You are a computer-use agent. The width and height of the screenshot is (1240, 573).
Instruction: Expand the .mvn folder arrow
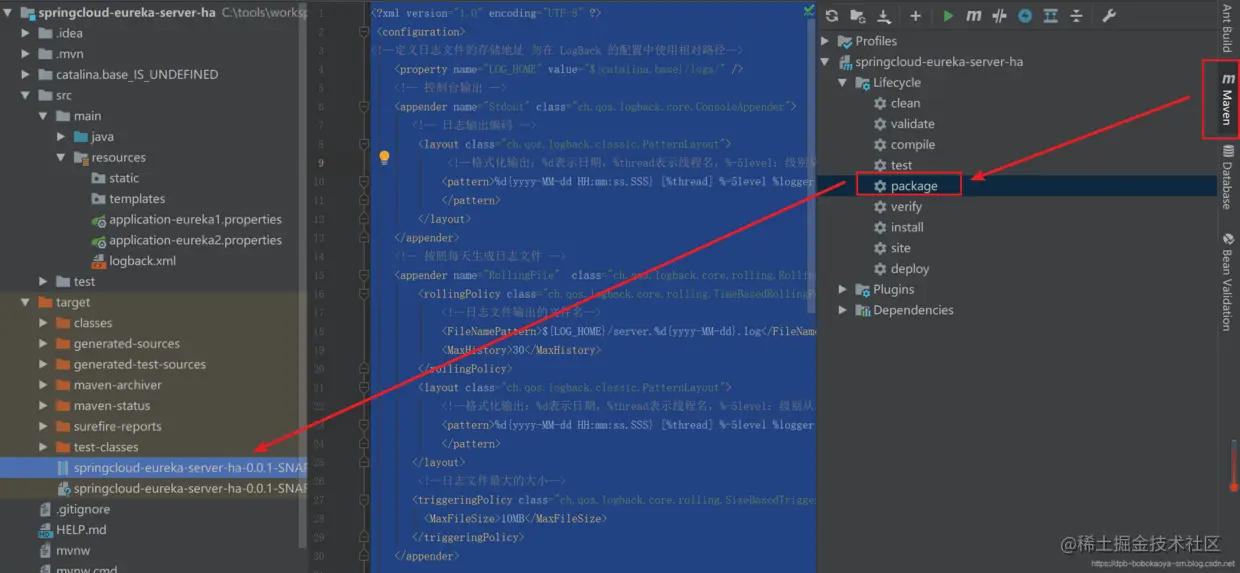[x=26, y=54]
